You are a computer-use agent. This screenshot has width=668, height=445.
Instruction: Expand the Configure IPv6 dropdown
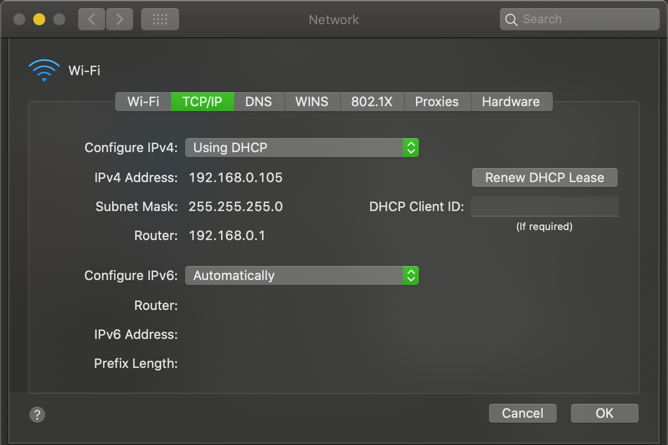(x=301, y=275)
